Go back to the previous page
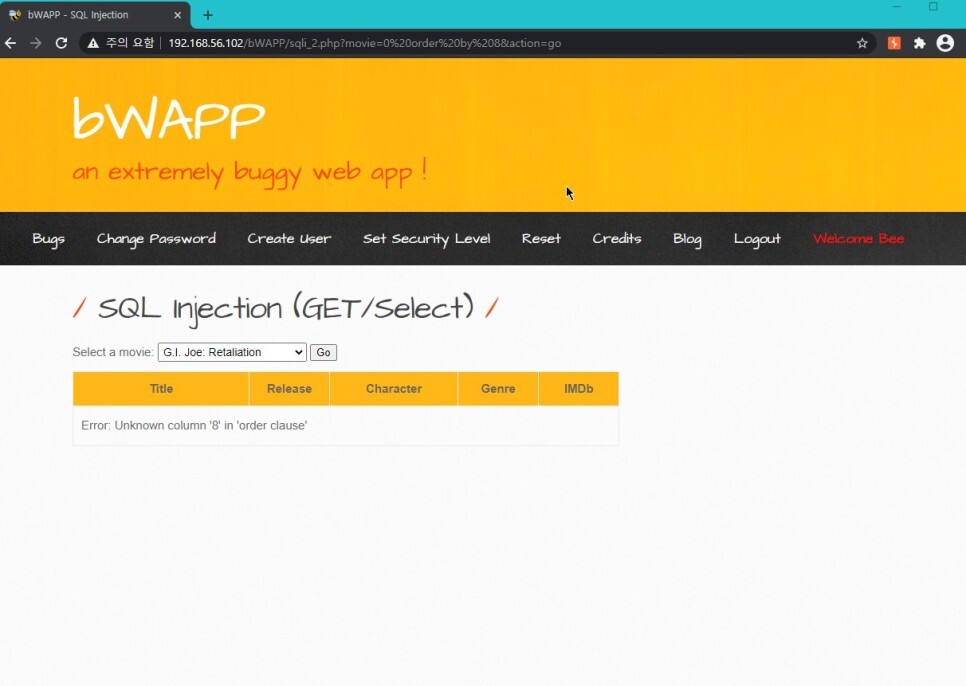Viewport: 966px width, 686px height. click(10, 43)
